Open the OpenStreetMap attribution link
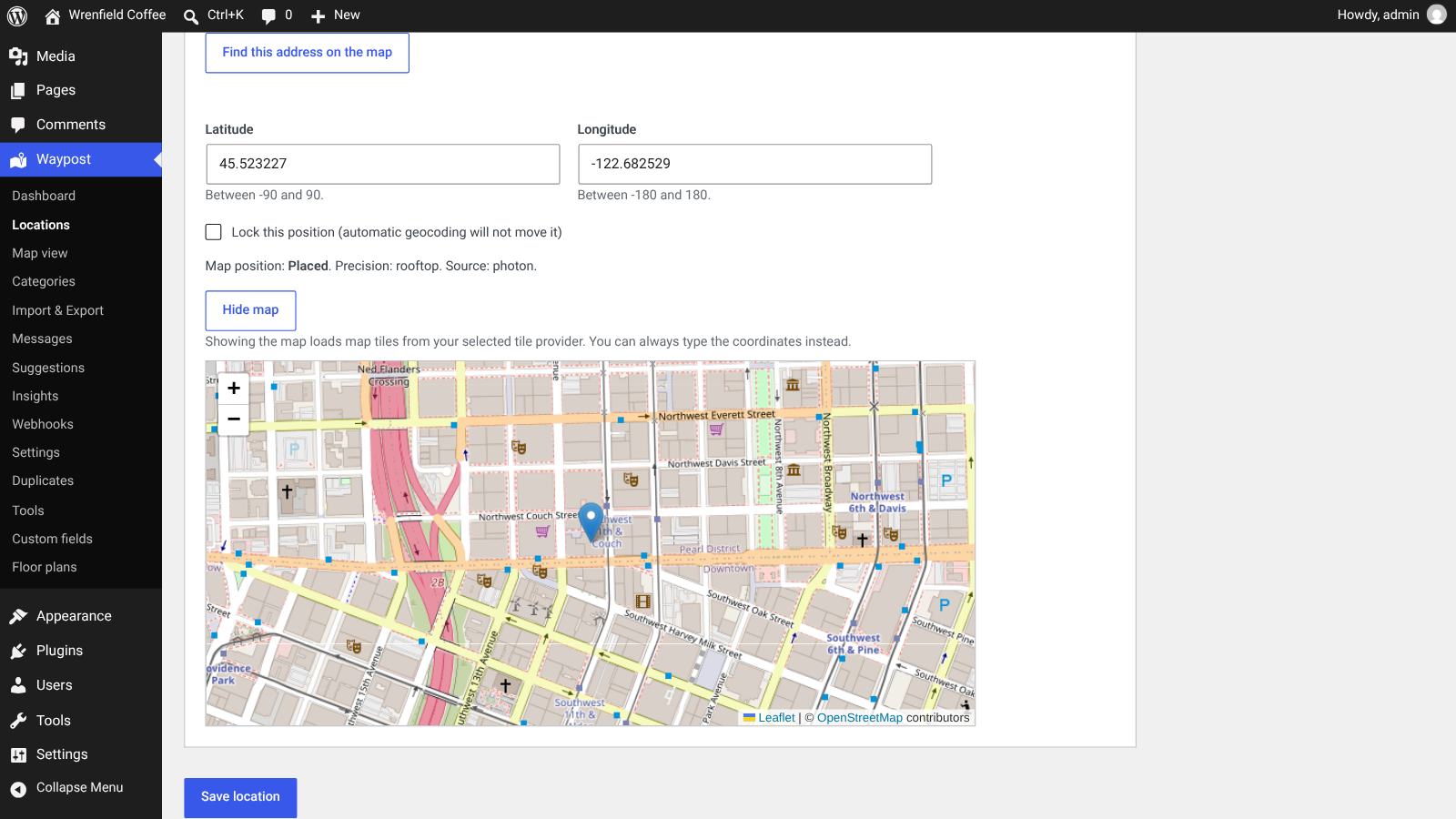This screenshot has height=819, width=1456. tap(860, 718)
